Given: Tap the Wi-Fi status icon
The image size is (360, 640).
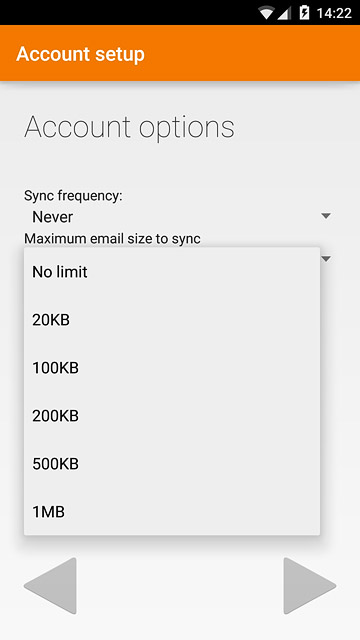Looking at the screenshot, I should point(267,13).
